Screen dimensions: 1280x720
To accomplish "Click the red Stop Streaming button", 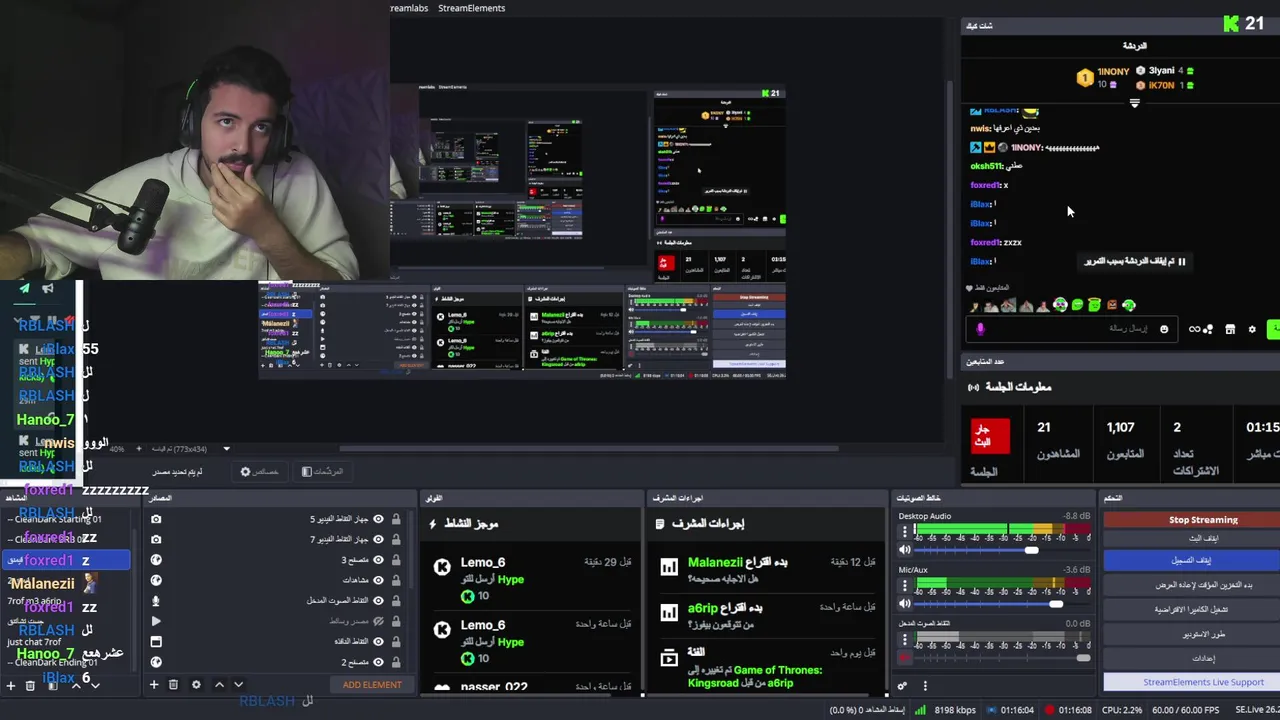I will click(1203, 520).
